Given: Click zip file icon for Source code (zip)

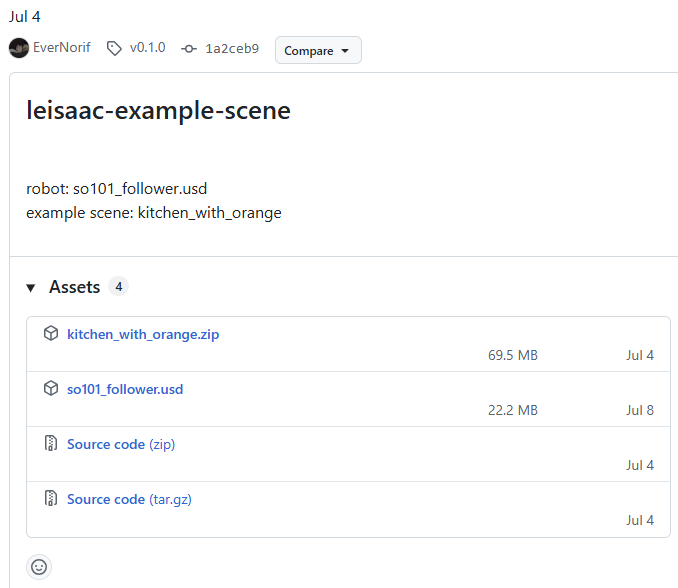Looking at the screenshot, I should (51, 444).
